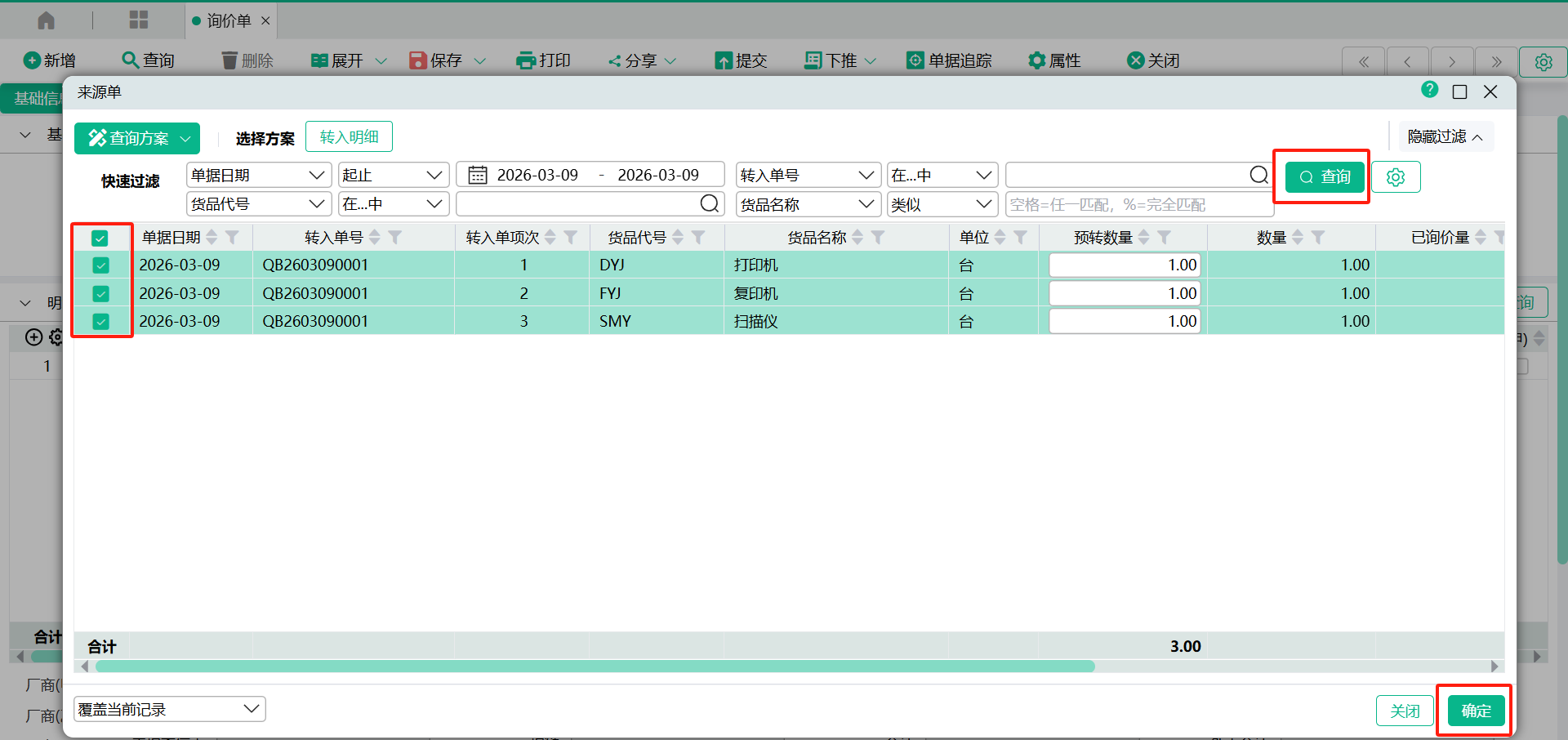Click the 货品代号 lookup magnifier icon
This screenshot has width=1568, height=740.
[710, 203]
